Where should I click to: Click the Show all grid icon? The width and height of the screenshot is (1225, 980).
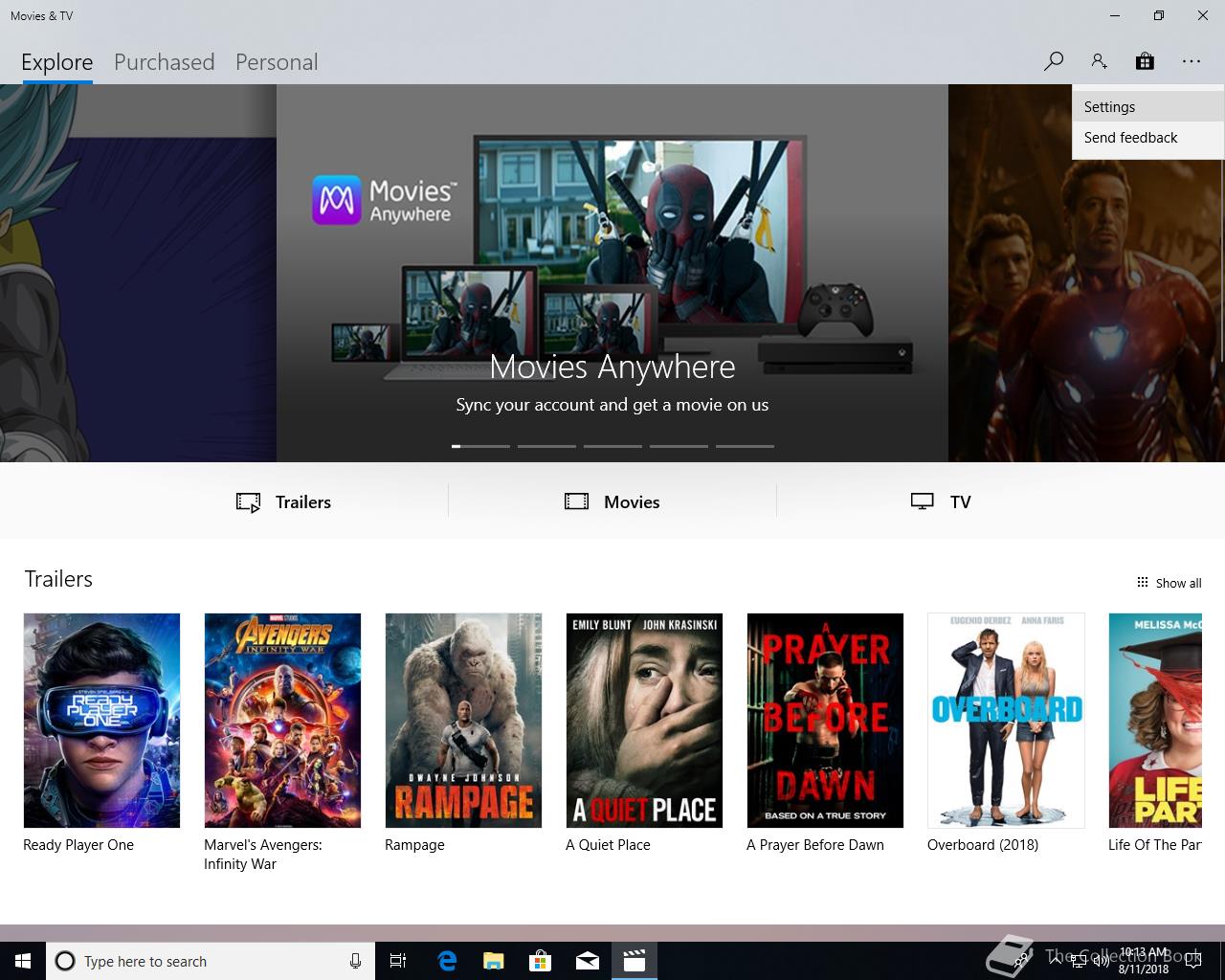[x=1142, y=582]
